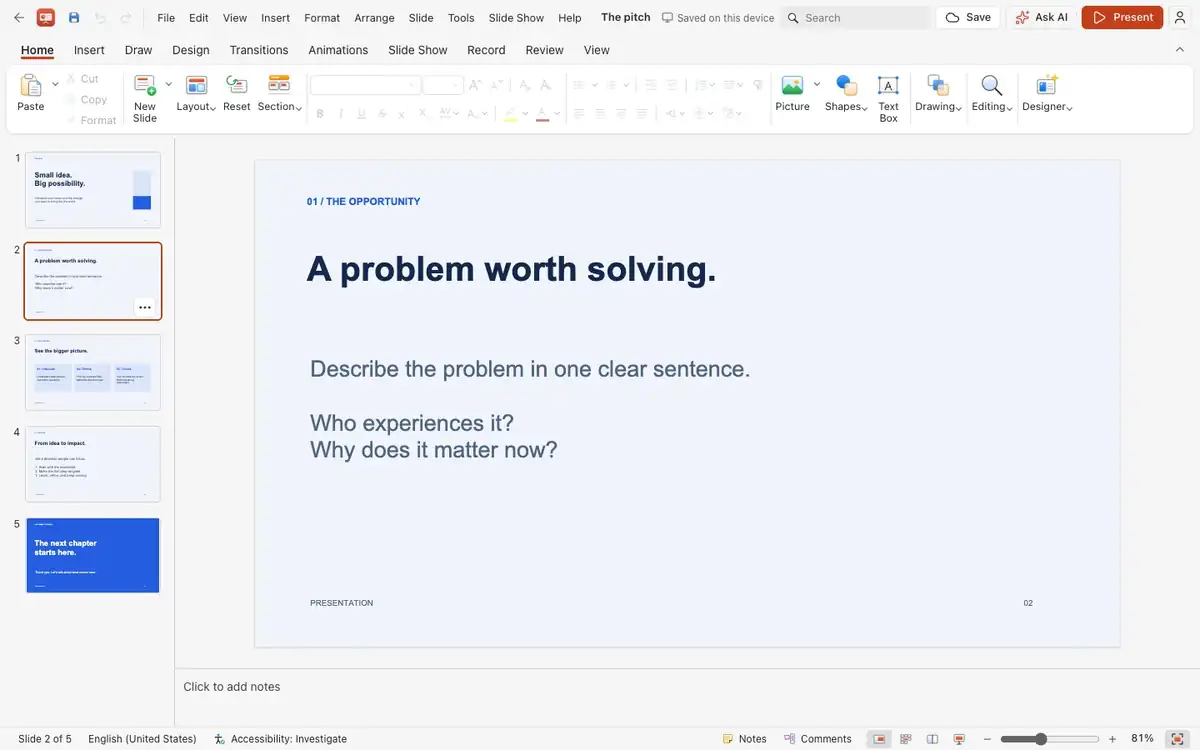Switch to Reading view icon
The height and width of the screenshot is (750, 1200).
click(x=932, y=739)
